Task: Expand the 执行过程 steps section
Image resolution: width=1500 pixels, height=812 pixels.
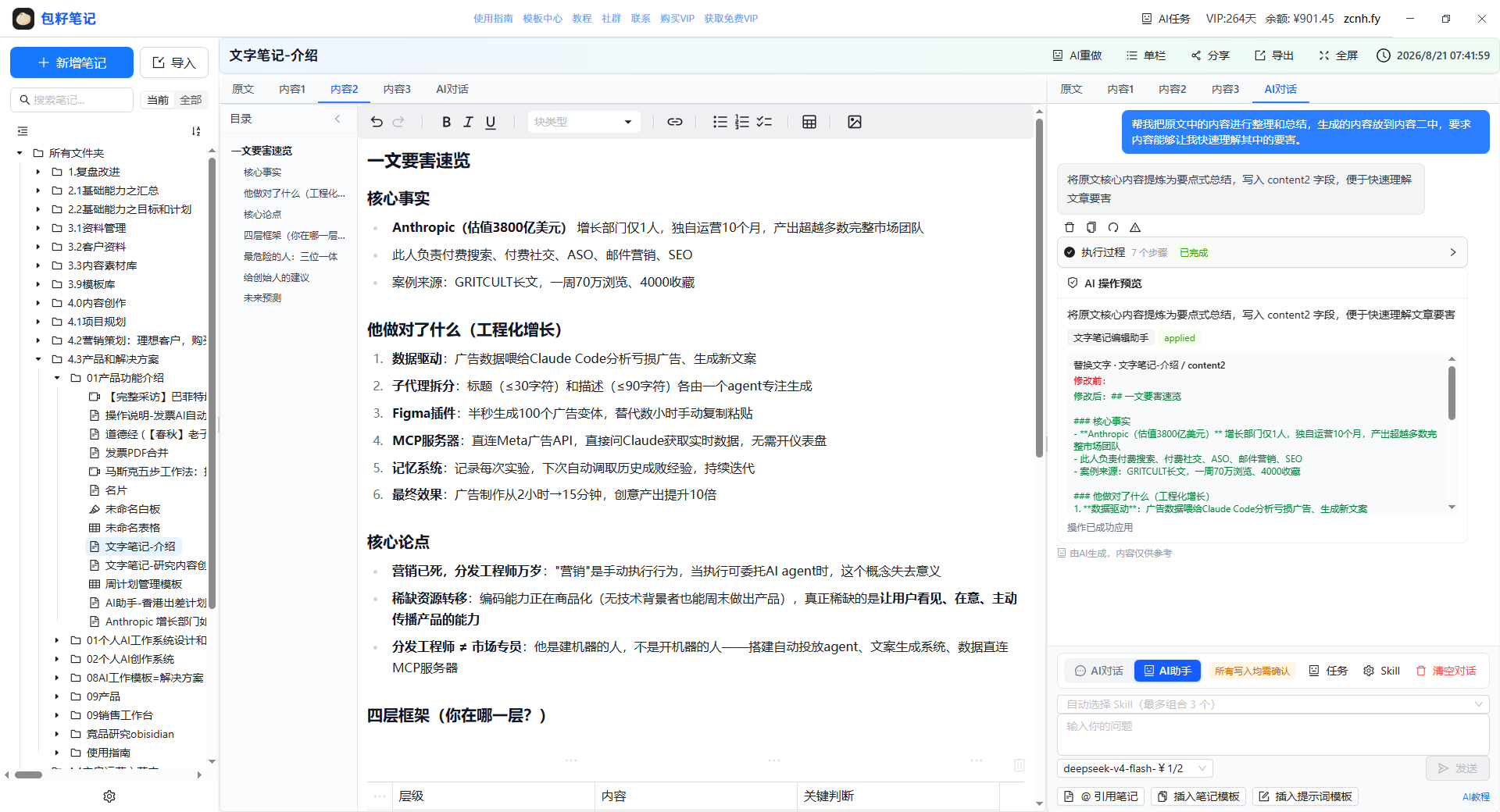Action: [1262, 252]
